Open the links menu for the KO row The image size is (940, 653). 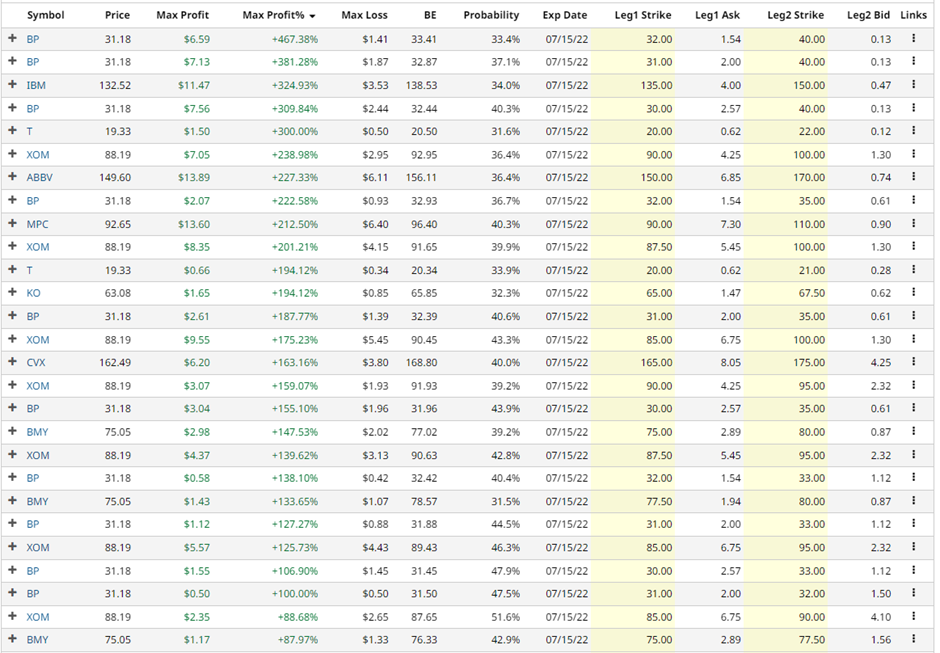click(913, 293)
